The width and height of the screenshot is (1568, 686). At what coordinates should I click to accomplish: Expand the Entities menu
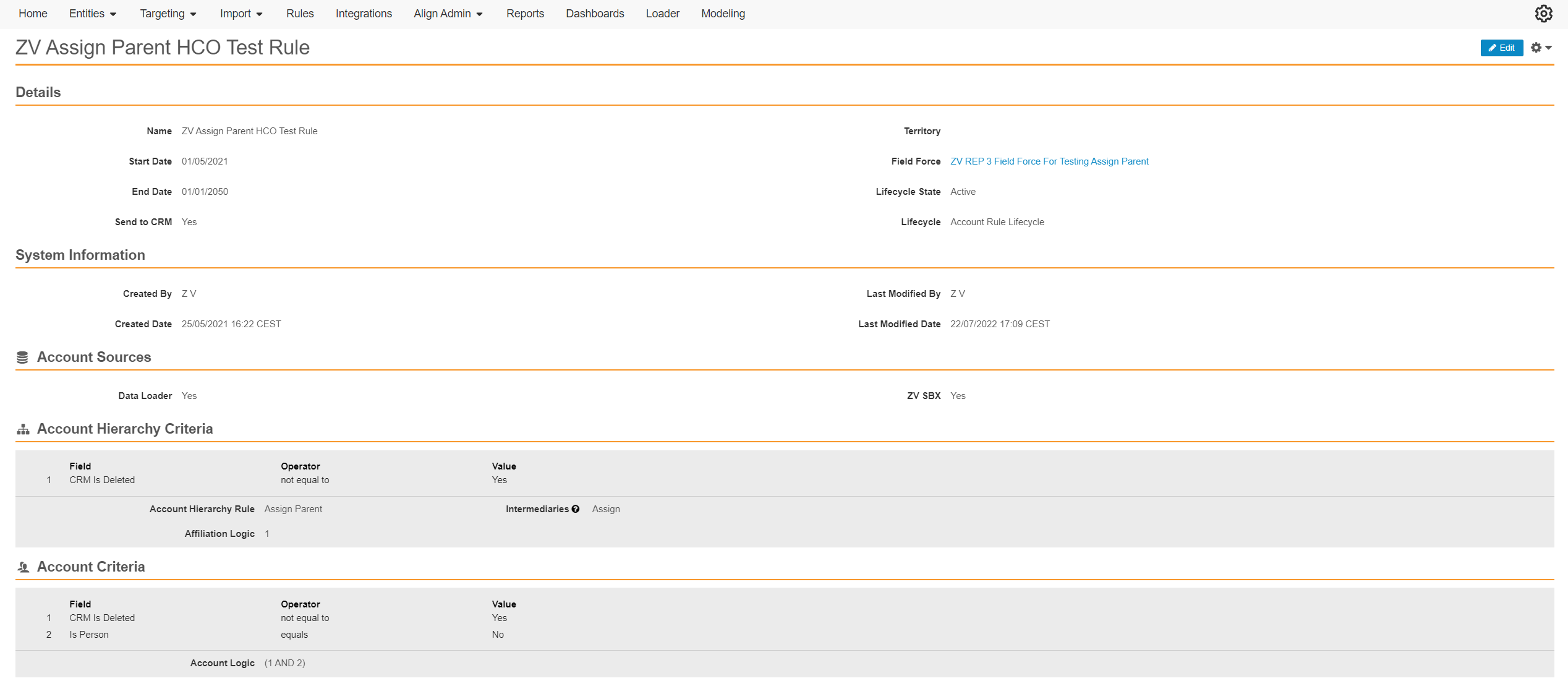coord(93,14)
